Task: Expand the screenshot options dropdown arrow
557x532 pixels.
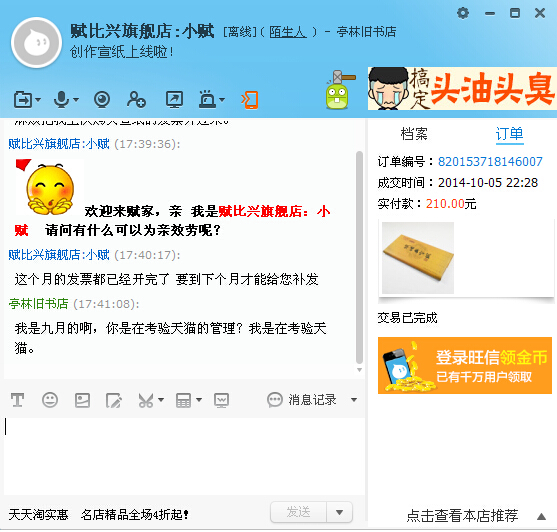Action: point(161,400)
